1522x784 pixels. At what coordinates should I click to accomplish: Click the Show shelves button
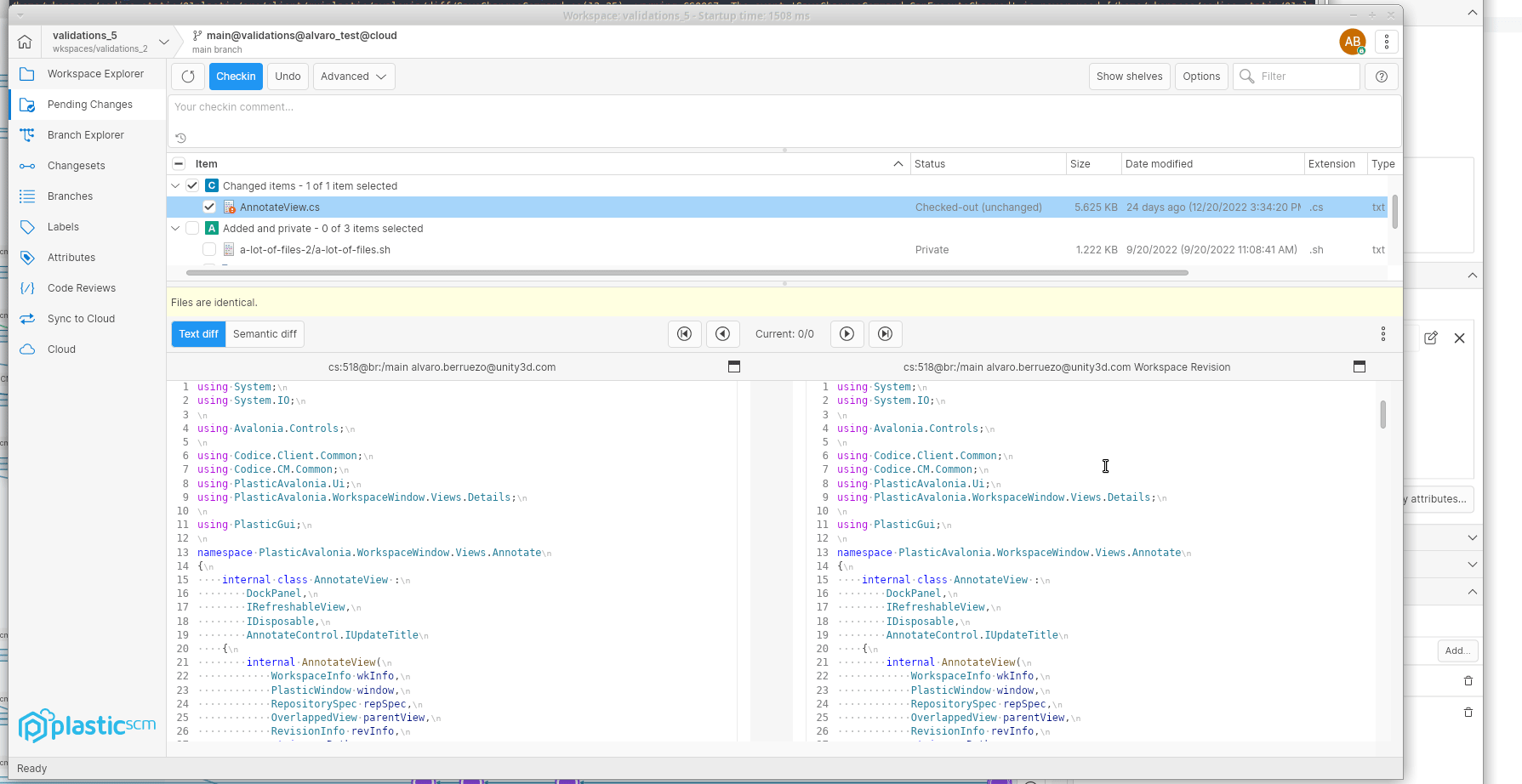(1129, 76)
